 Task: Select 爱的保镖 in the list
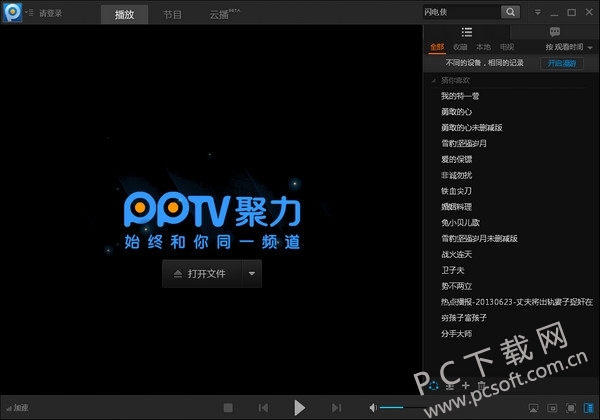coord(457,159)
